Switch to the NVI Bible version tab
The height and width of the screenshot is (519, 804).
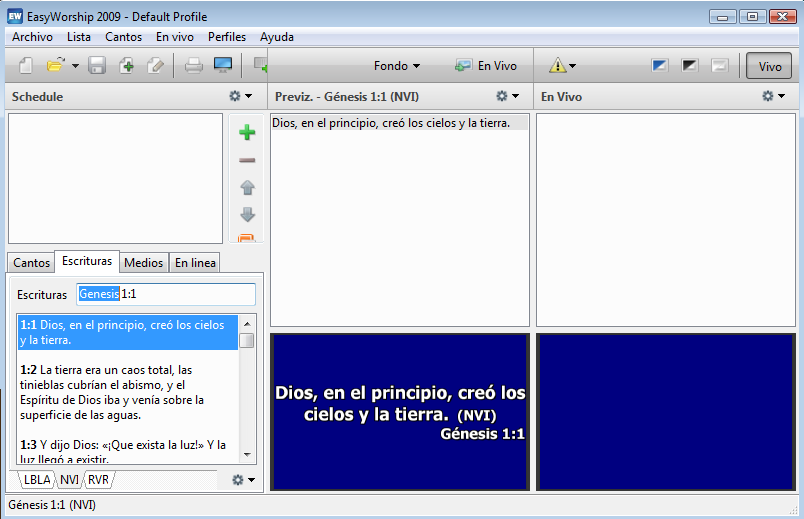click(x=69, y=480)
